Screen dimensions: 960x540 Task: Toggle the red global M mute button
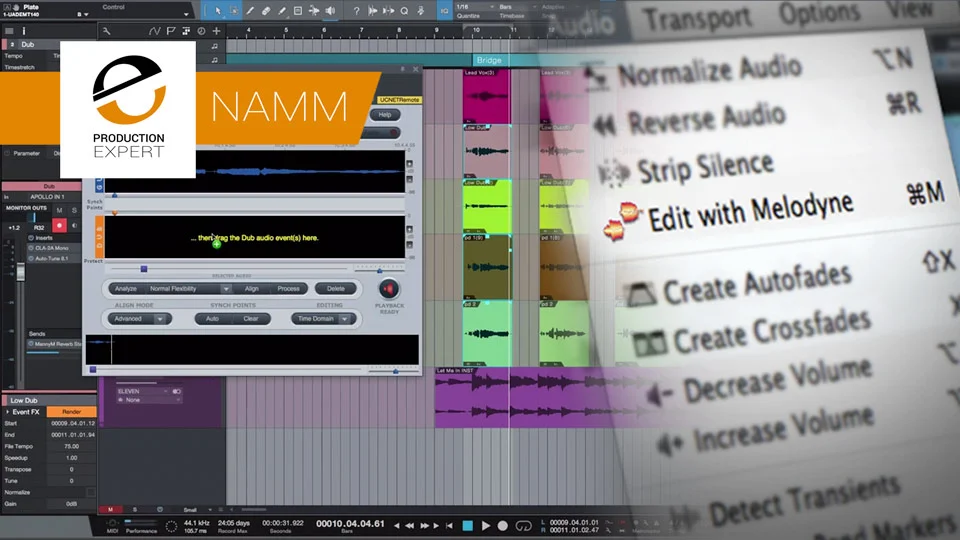click(x=110, y=509)
